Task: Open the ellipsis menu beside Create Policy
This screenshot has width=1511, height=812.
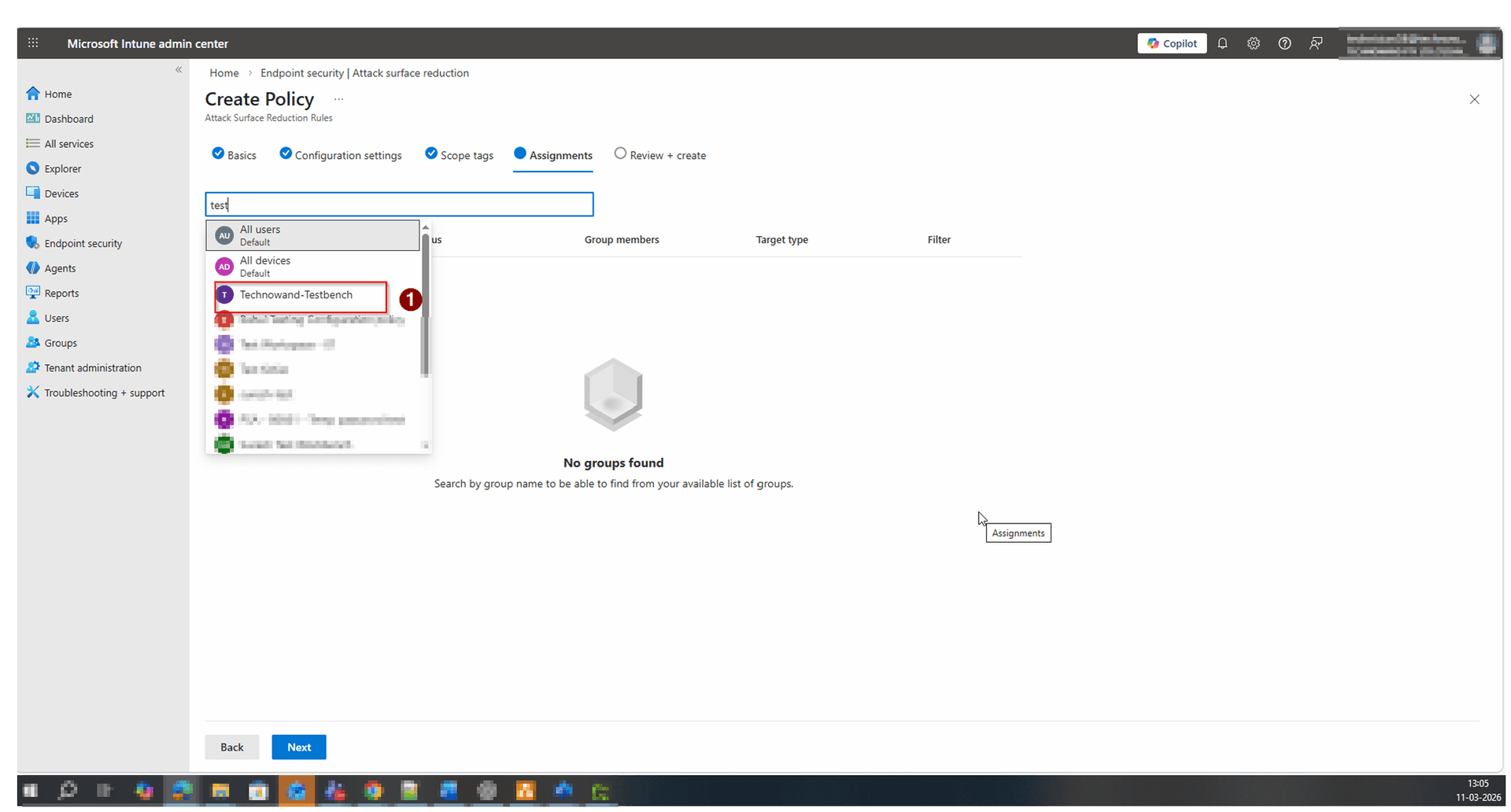Action: point(338,99)
